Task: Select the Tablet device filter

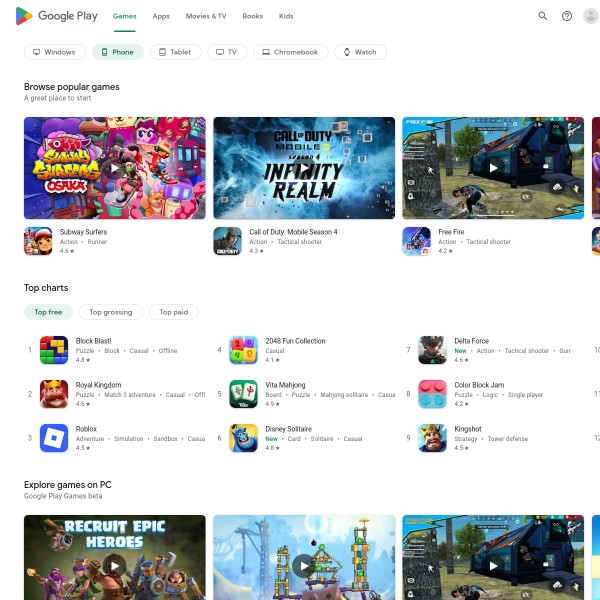Action: (x=176, y=52)
